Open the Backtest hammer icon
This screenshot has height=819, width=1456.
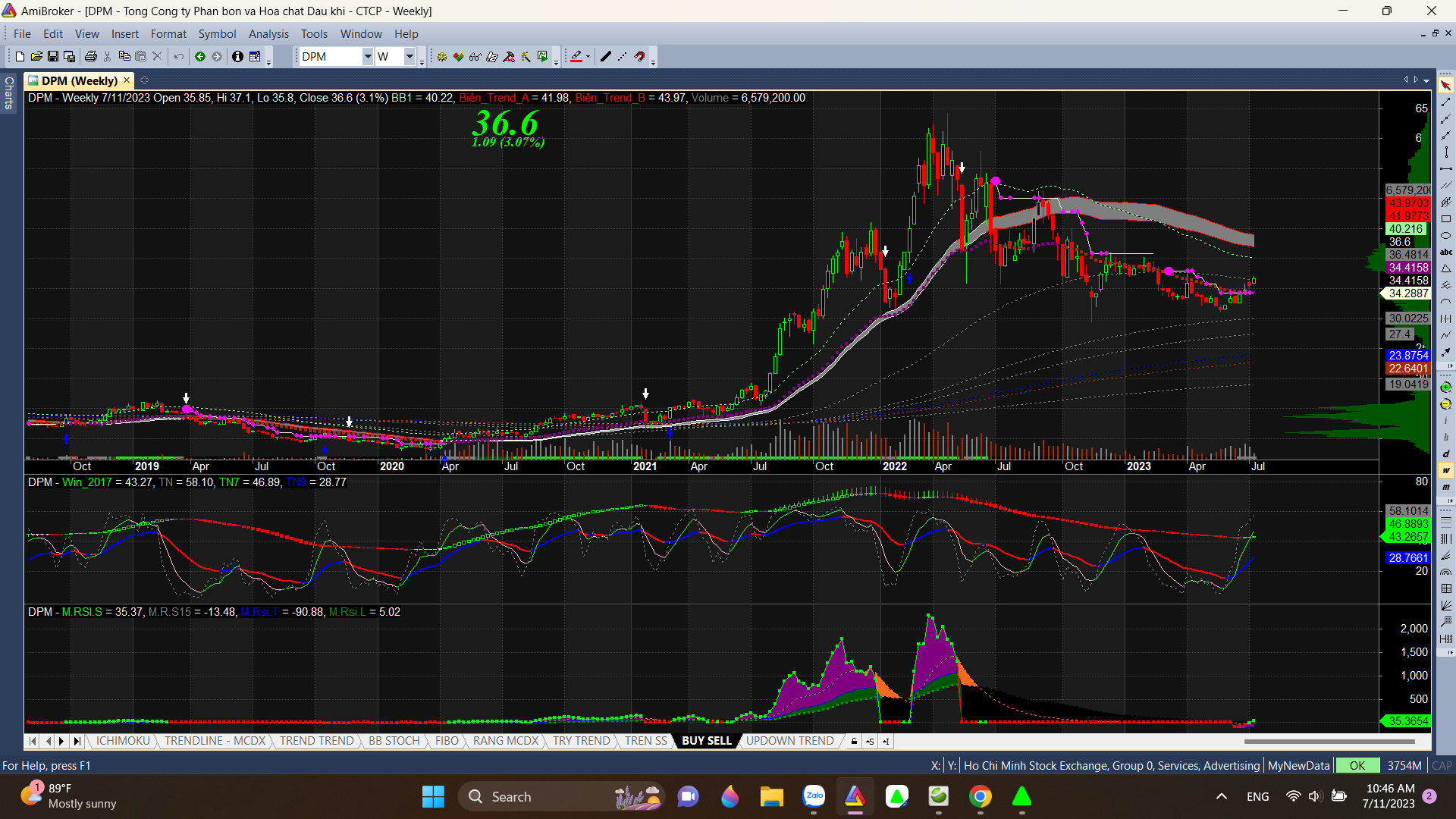pyautogui.click(x=509, y=57)
